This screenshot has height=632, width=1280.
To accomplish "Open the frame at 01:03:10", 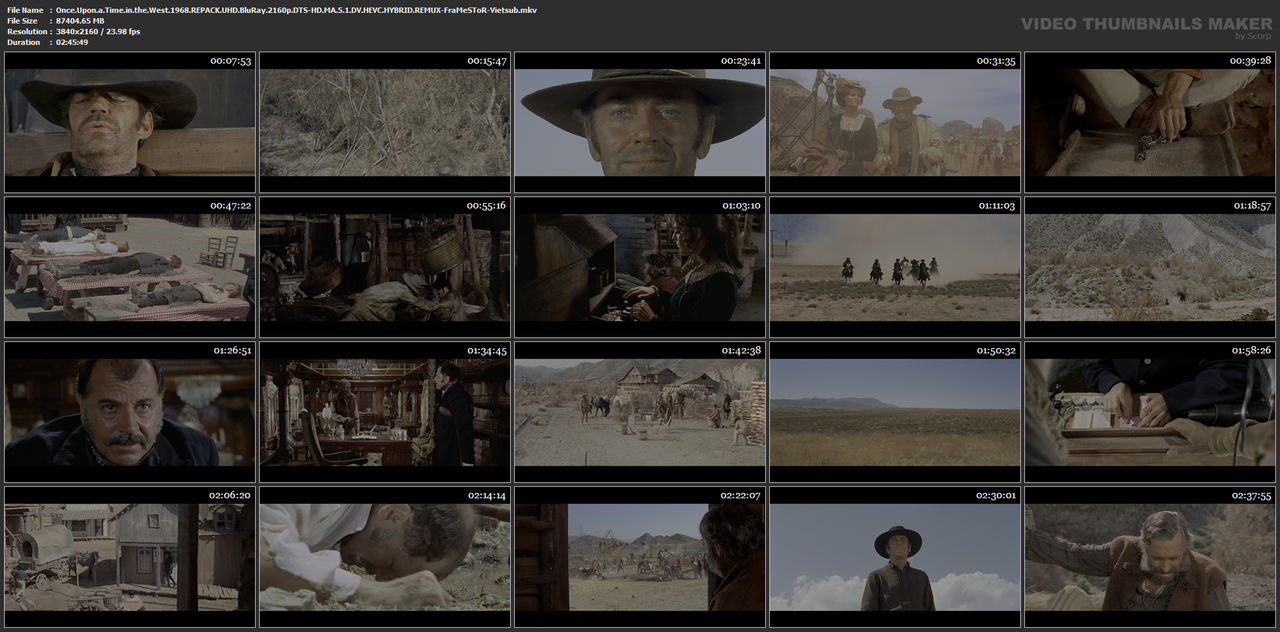I will (x=640, y=267).
